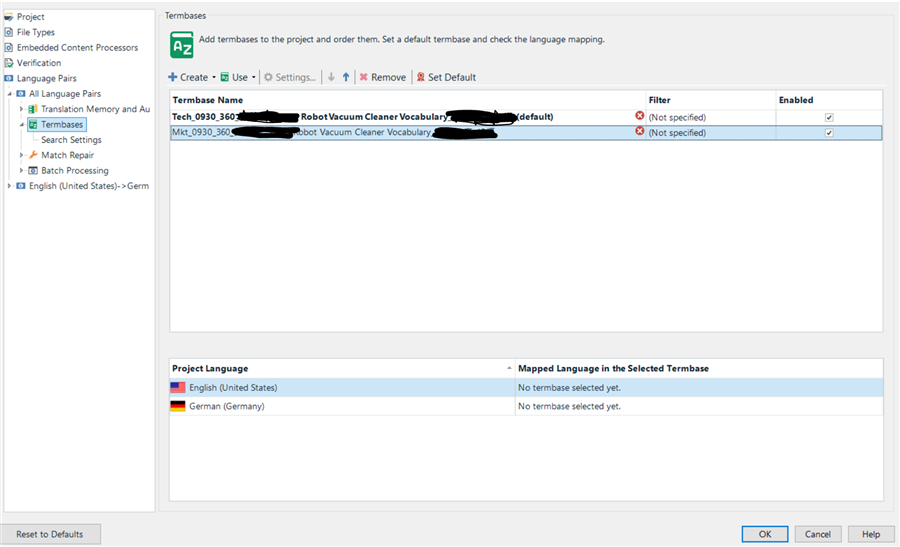
Task: Click the Verification tree icon
Action: click(9, 63)
